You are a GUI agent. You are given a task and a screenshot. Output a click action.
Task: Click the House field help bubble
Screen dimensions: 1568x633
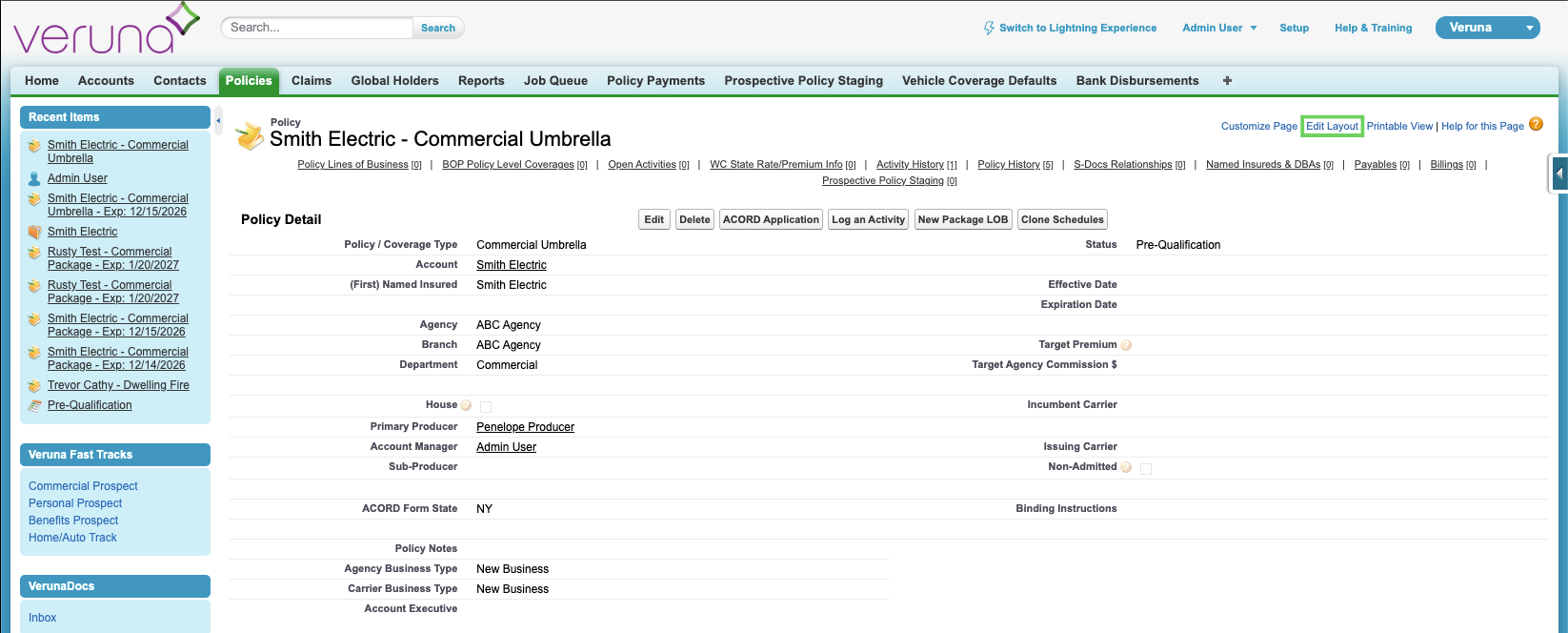coord(466,405)
